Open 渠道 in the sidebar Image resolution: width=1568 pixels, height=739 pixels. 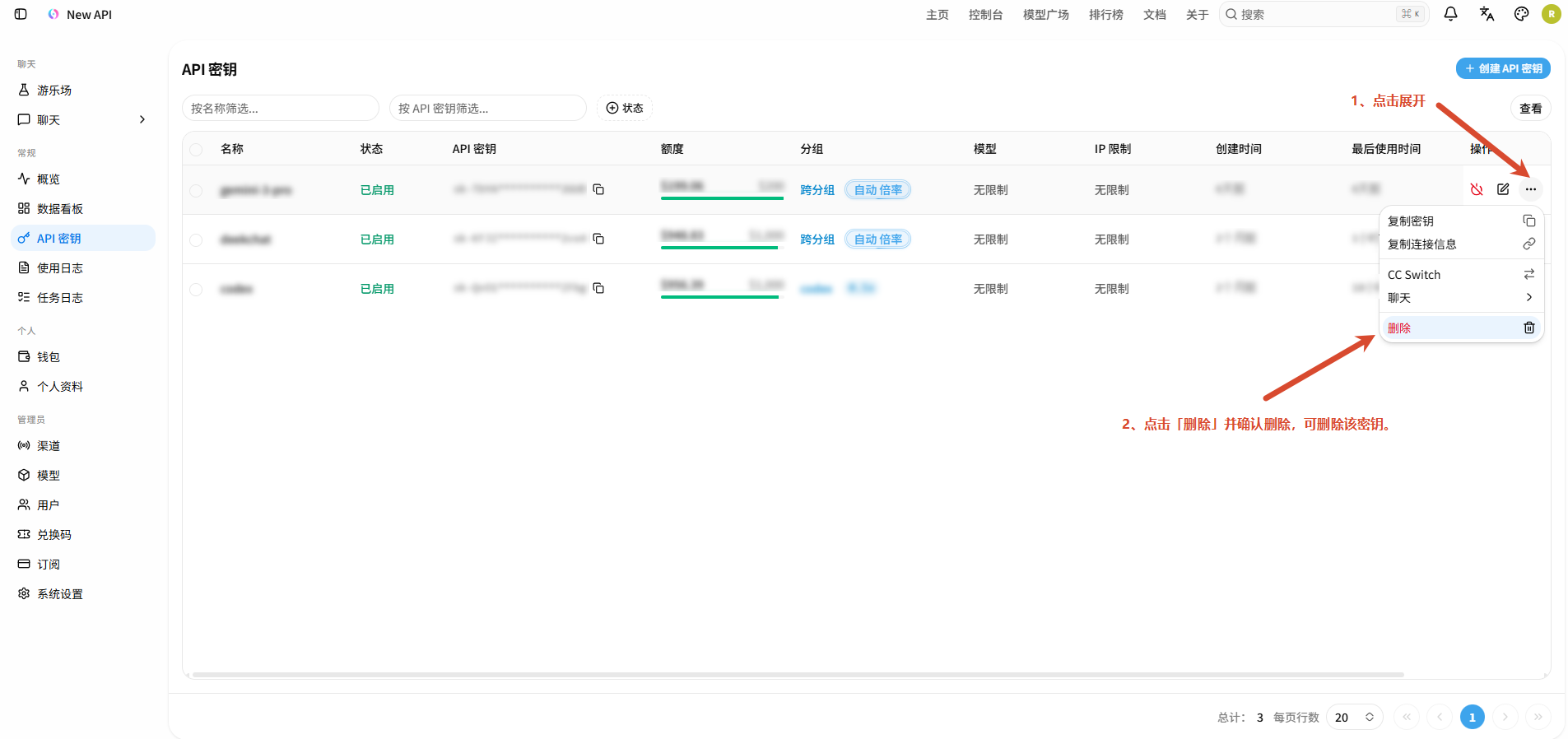82,446
